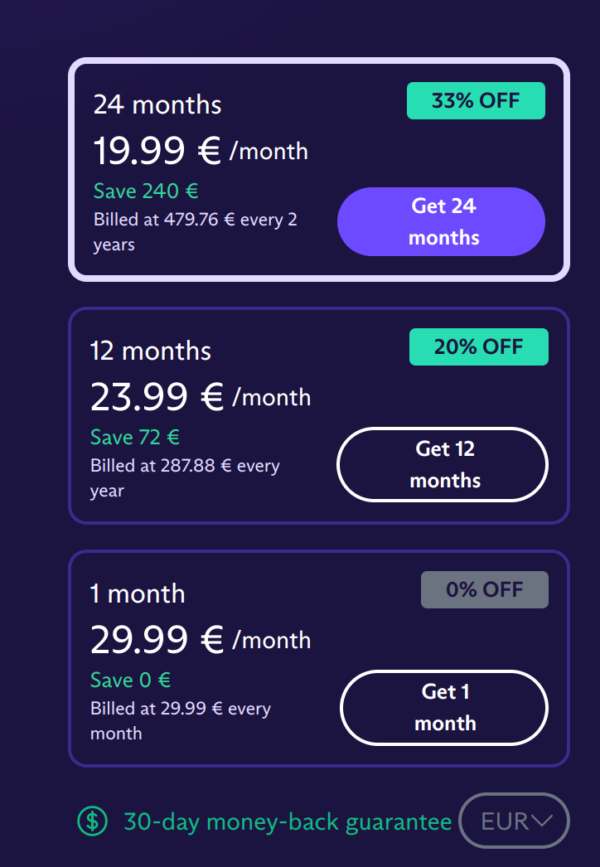Click the 20% OFF badge

pos(479,347)
